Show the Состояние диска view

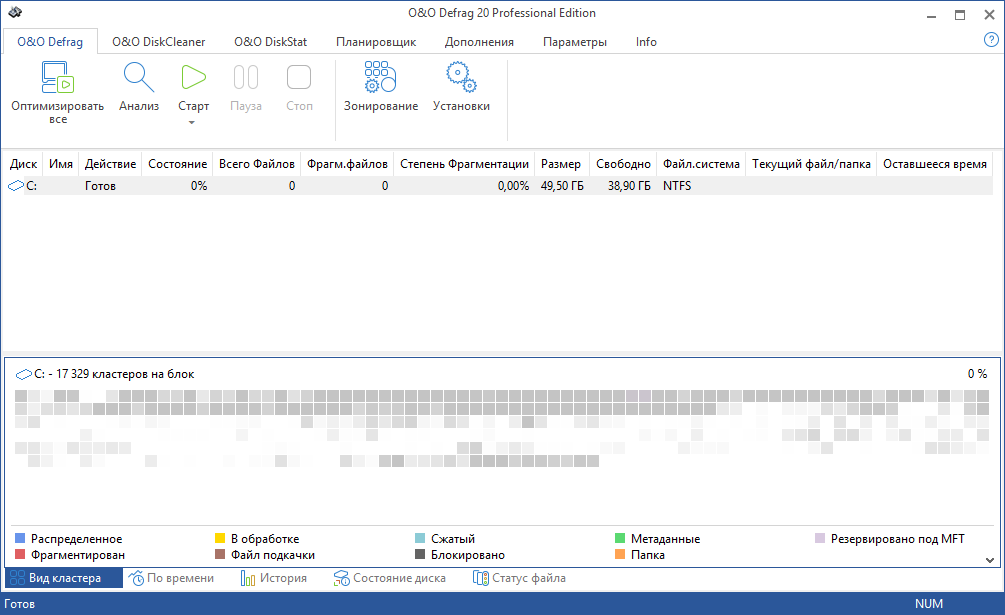pos(390,578)
